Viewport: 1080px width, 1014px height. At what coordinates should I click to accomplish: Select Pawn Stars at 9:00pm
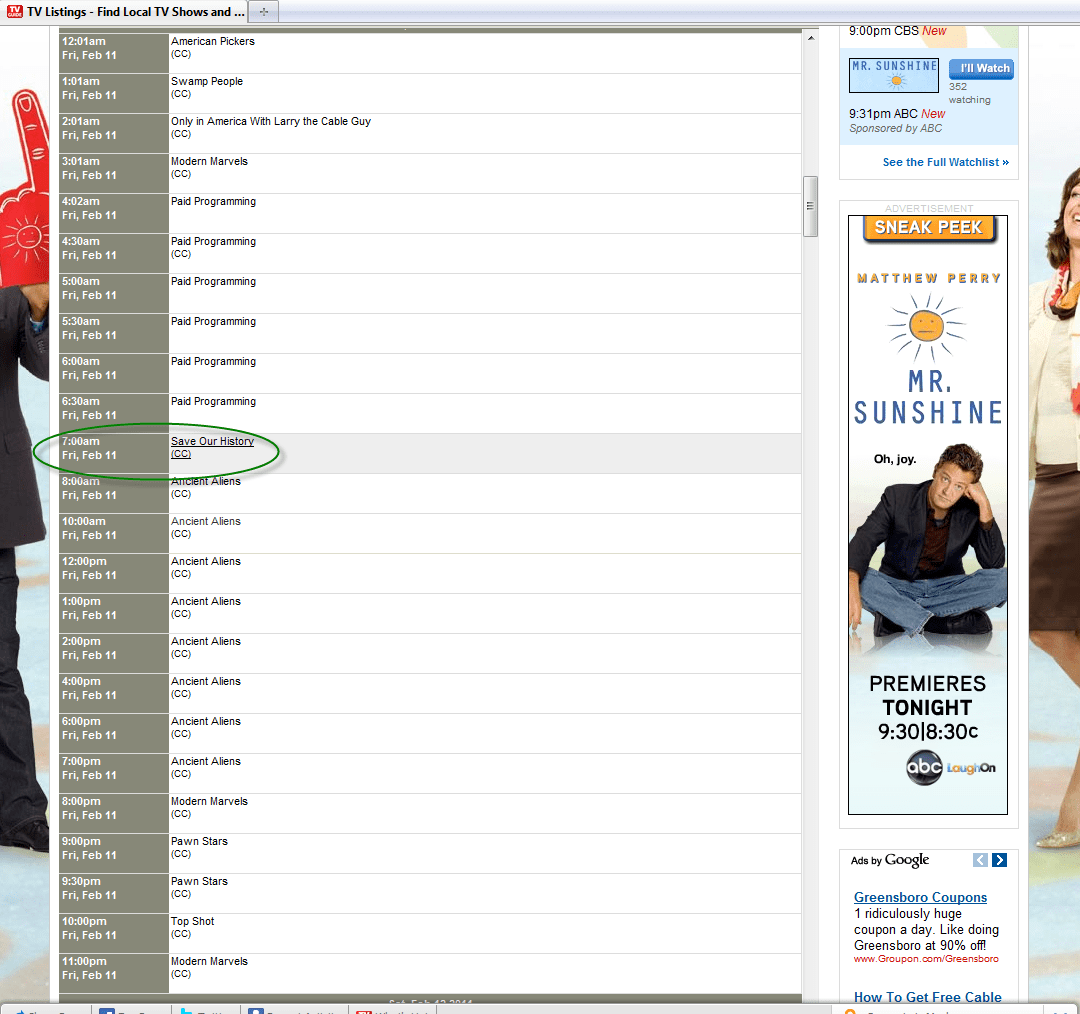(x=198, y=841)
